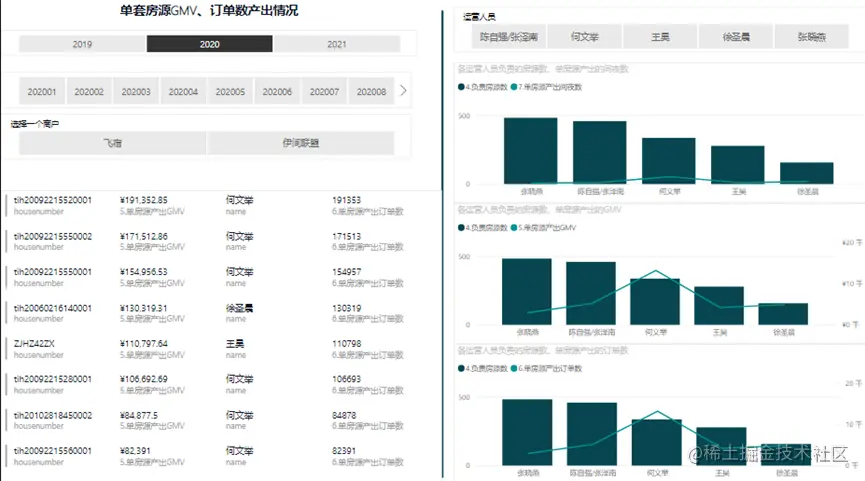The width and height of the screenshot is (865, 481).
Task: Filter by month 202003
Action: click(136, 92)
